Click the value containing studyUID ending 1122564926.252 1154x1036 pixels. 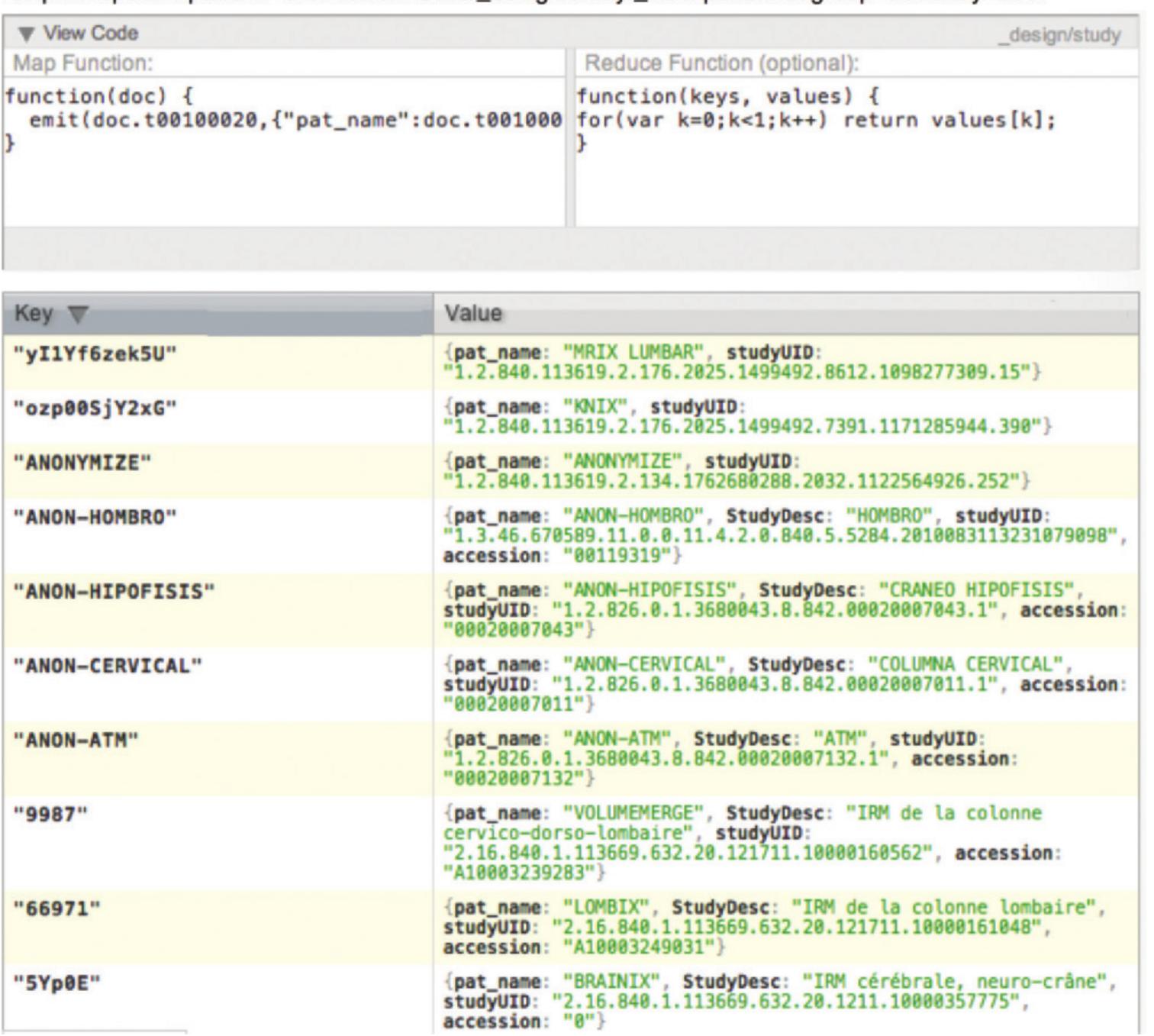(737, 471)
